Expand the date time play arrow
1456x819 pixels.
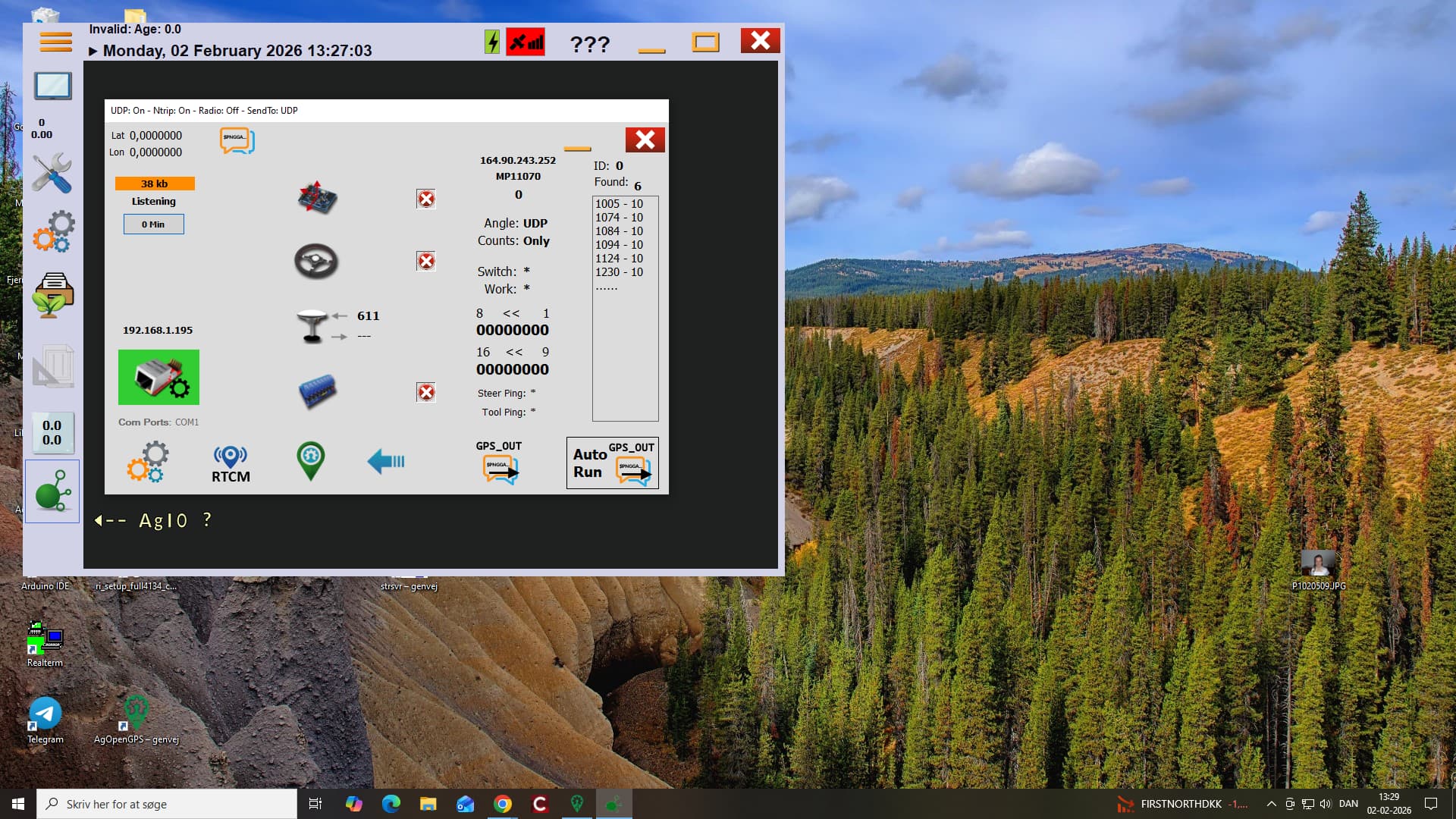(x=93, y=52)
